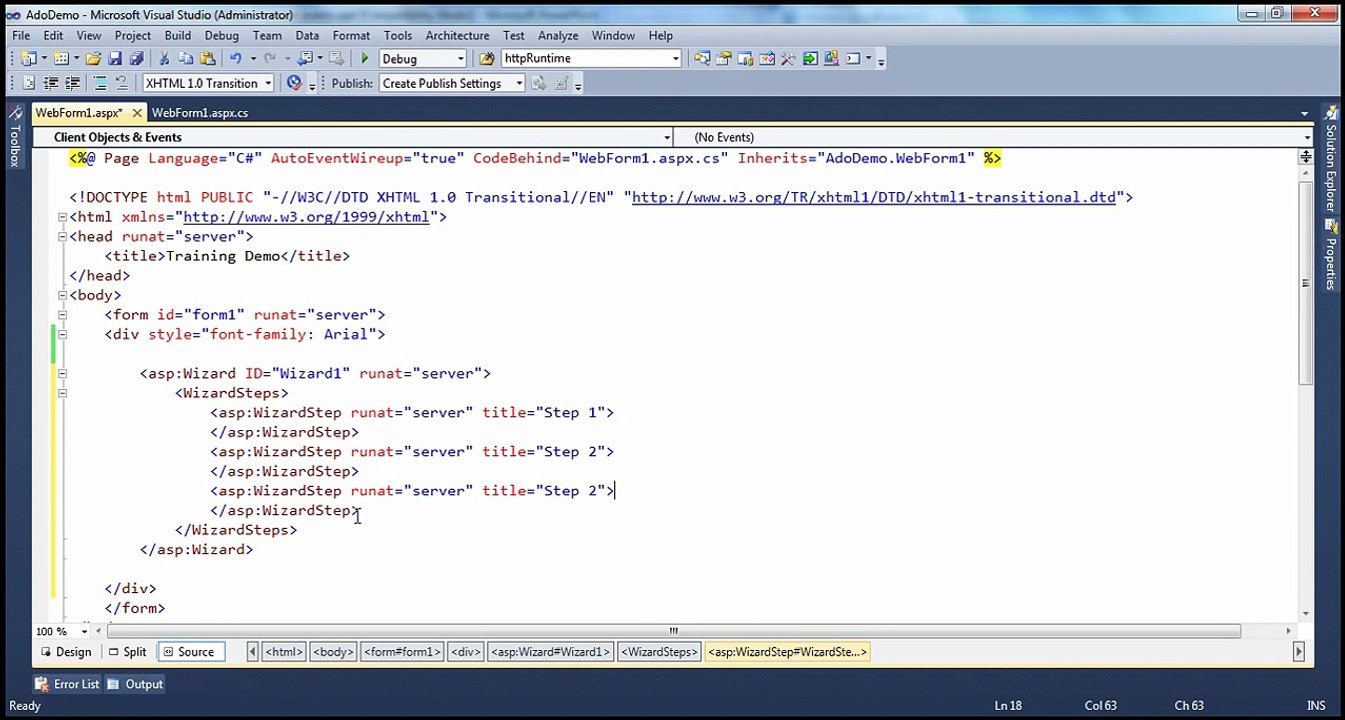Open the Create Publish Settings dropdown
This screenshot has height=720, width=1345.
518,84
